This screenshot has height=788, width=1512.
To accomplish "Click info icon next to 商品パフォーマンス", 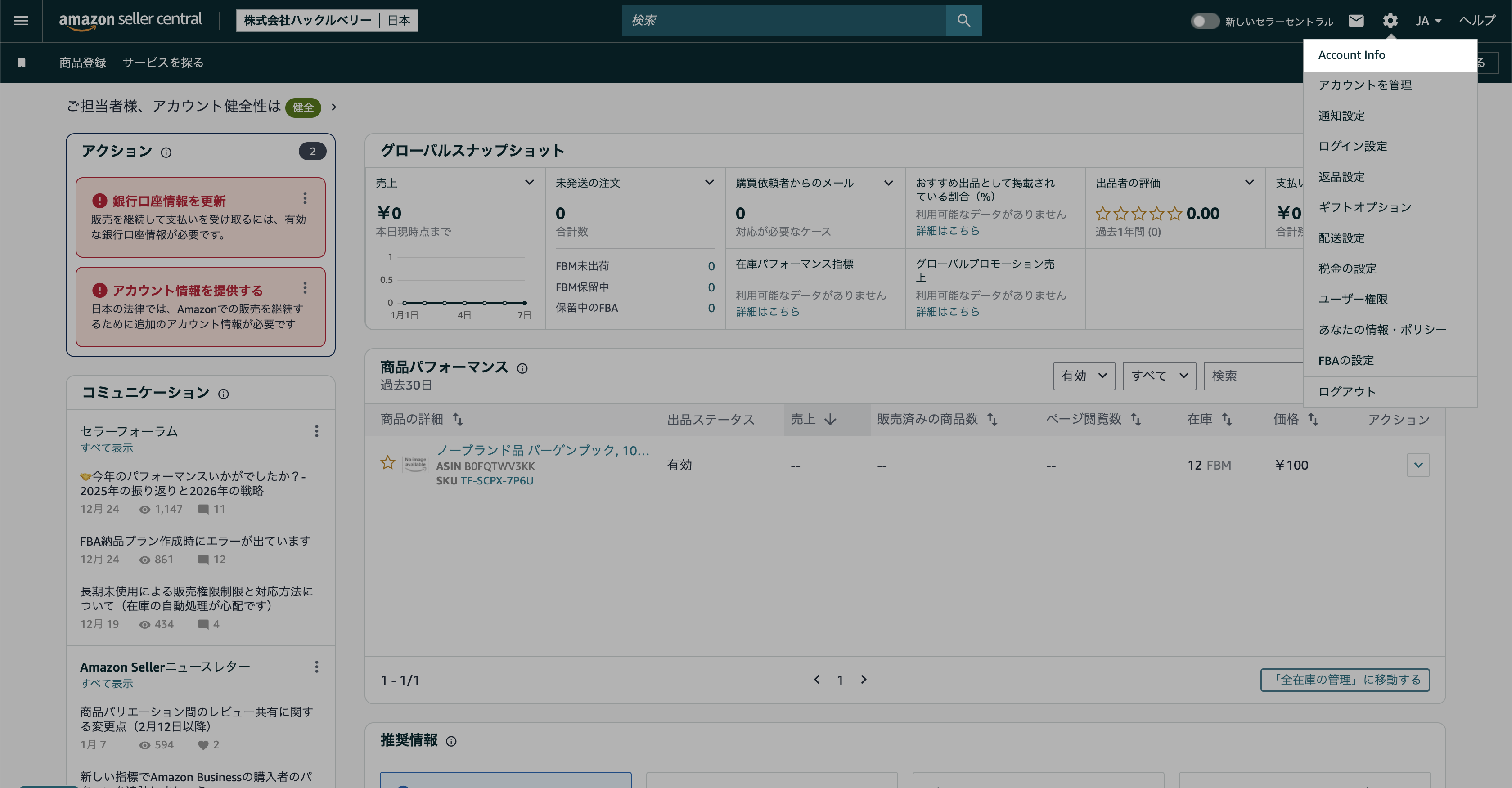I will pos(522,368).
